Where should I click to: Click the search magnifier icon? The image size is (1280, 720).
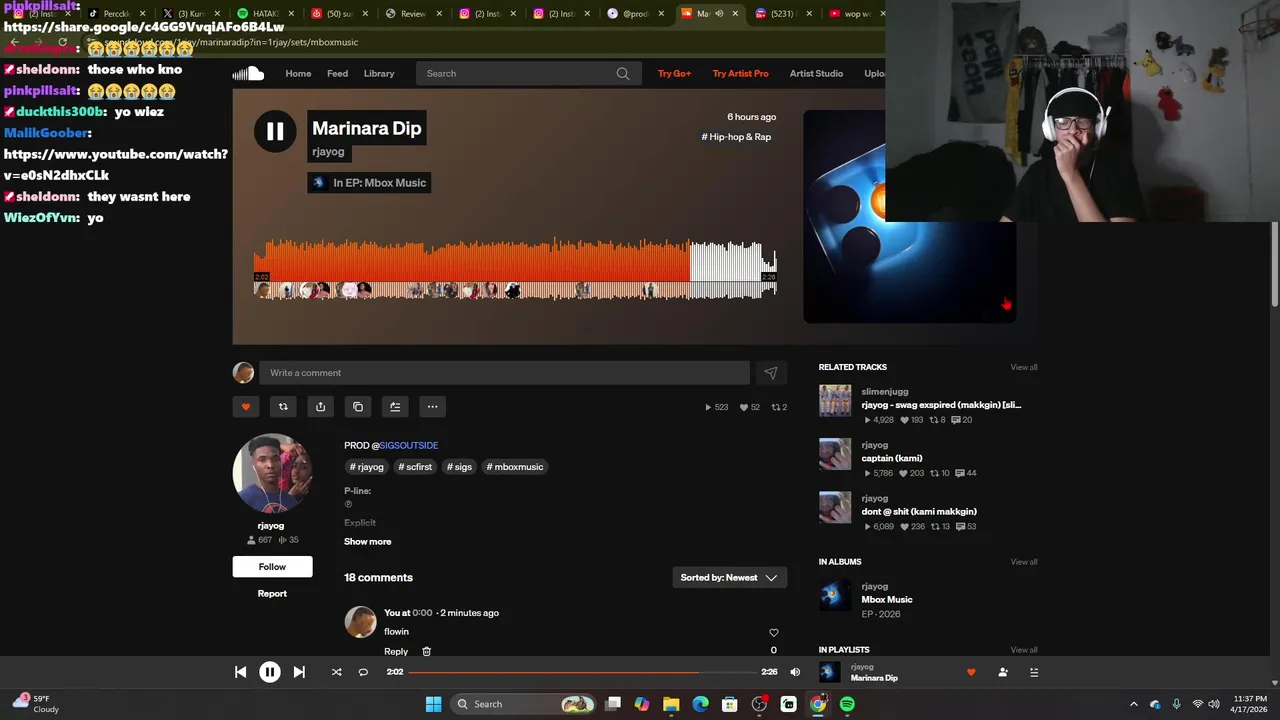(623, 73)
